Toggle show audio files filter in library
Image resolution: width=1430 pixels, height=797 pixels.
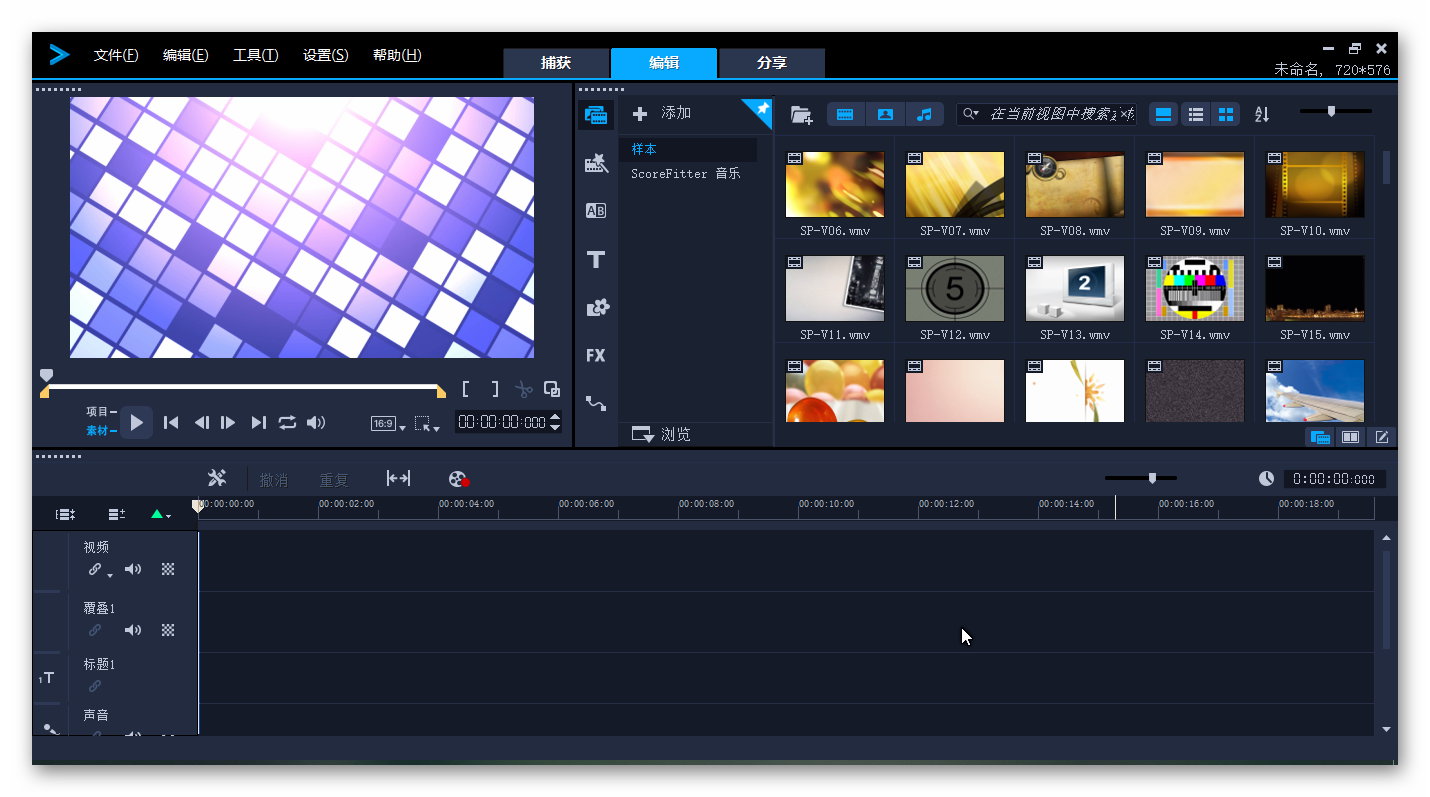click(x=924, y=114)
